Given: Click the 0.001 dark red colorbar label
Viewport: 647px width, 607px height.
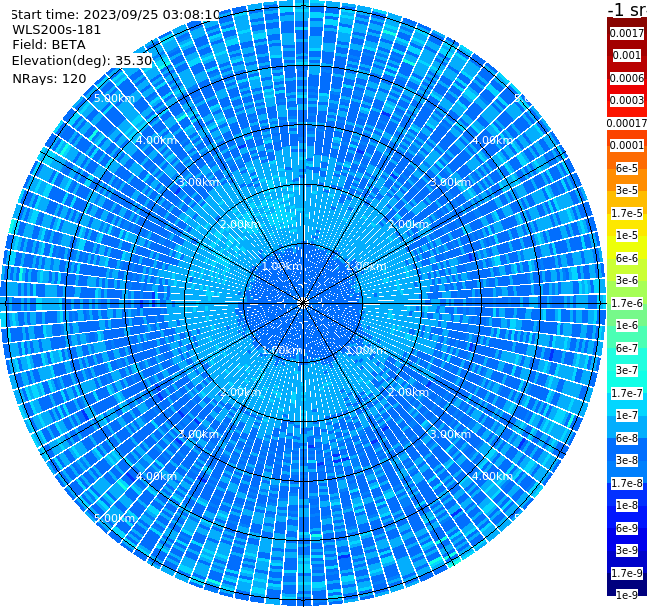Looking at the screenshot, I should pos(627,55).
